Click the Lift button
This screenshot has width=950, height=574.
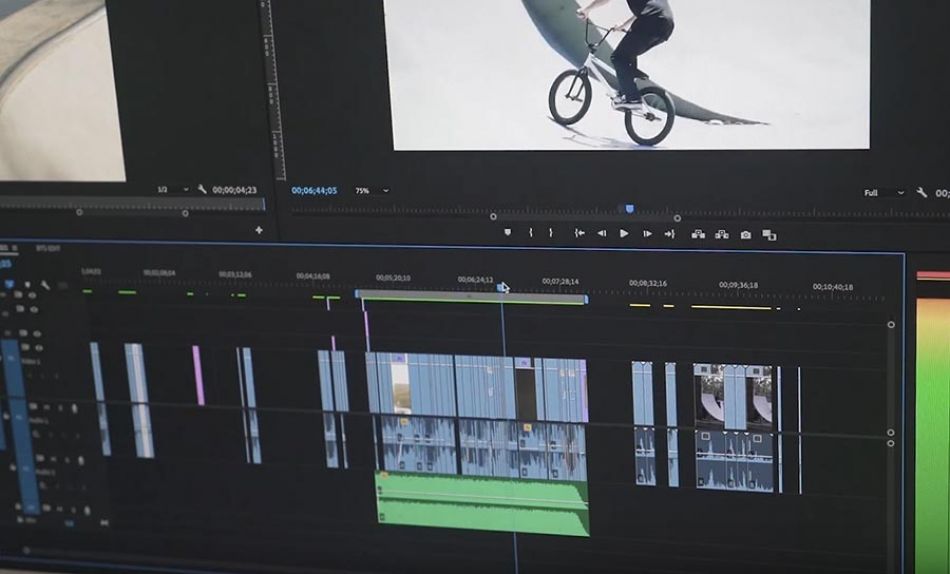click(698, 234)
